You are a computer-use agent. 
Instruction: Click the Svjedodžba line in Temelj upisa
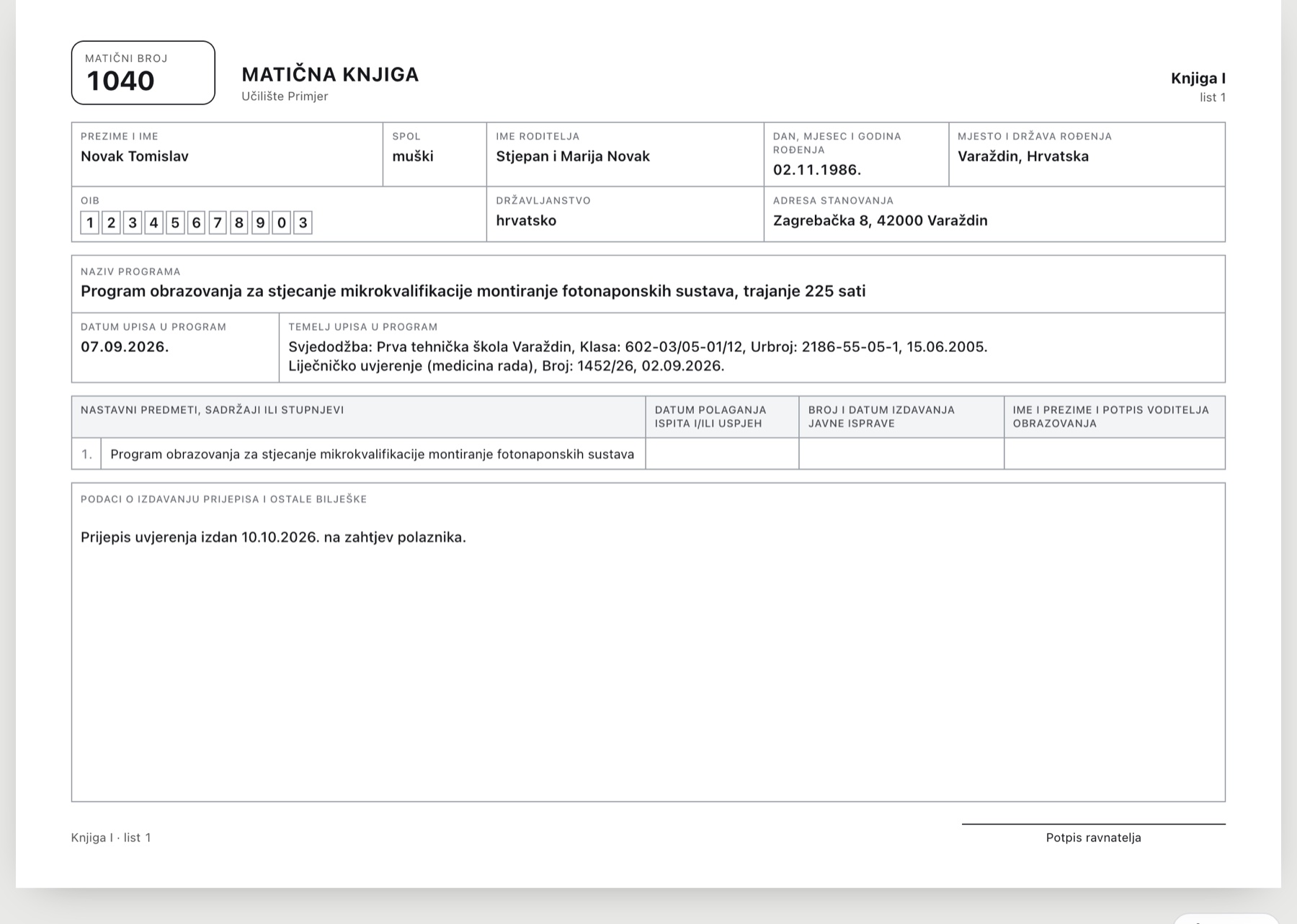tap(638, 346)
